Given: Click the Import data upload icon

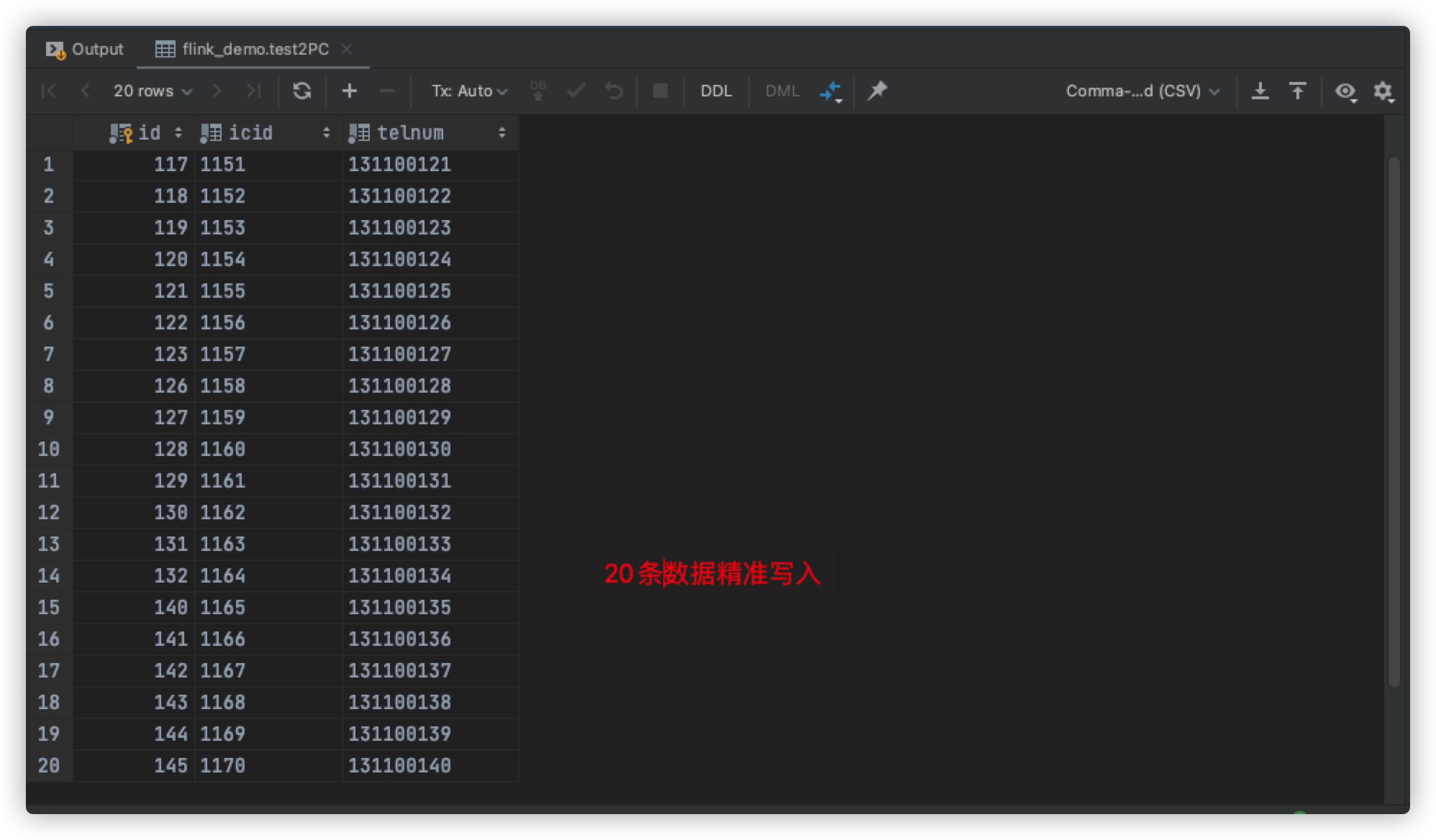Looking at the screenshot, I should [x=1297, y=91].
